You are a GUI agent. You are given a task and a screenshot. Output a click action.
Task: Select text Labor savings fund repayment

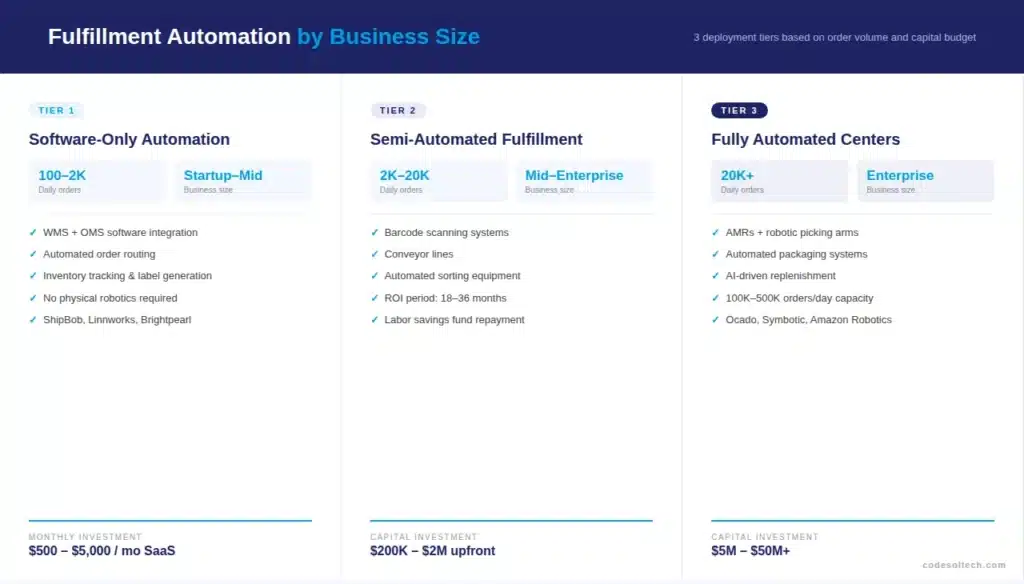[x=454, y=319]
